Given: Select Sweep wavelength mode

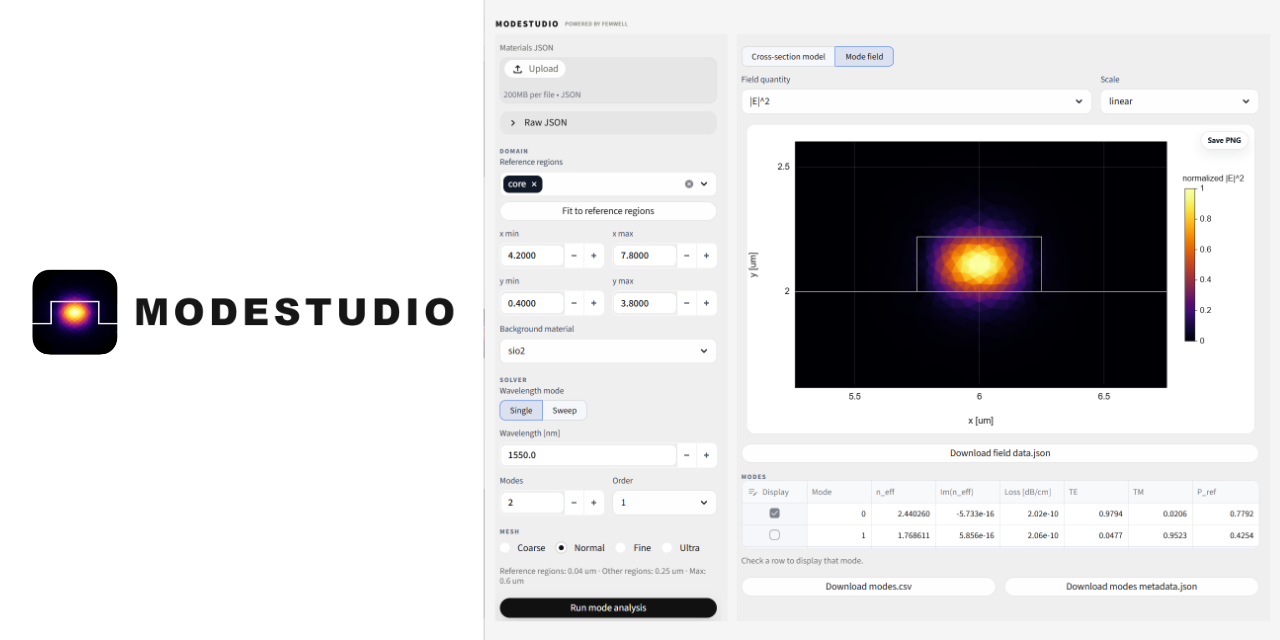Looking at the screenshot, I should (x=565, y=410).
